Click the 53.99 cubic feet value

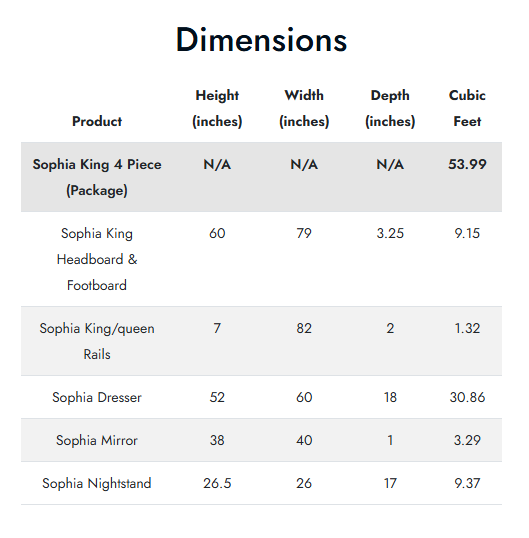pos(467,164)
